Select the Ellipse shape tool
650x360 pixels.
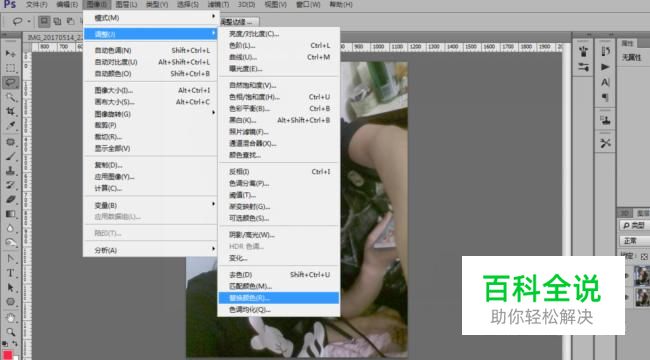coord(10,302)
